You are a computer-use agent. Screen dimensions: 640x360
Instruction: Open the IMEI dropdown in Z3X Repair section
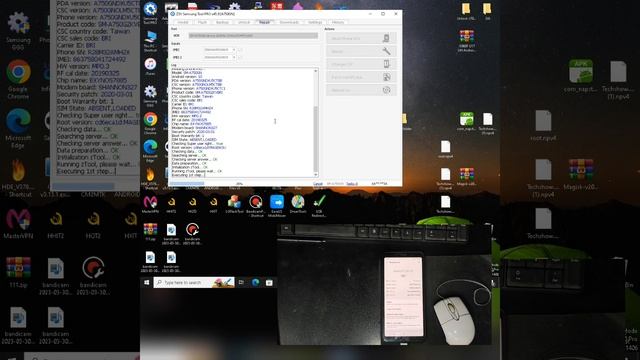click(220, 50)
